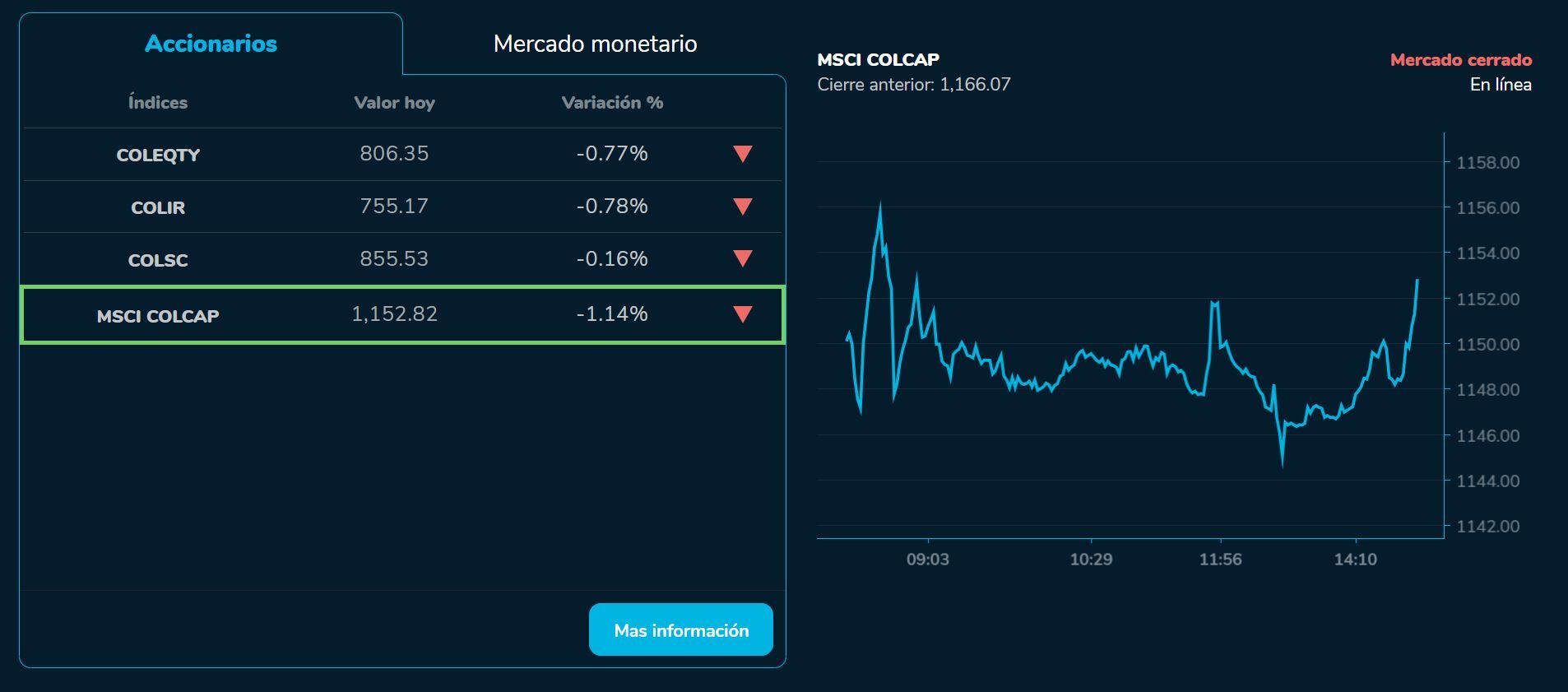
Task: Select the COLIR index row
Action: click(401, 207)
